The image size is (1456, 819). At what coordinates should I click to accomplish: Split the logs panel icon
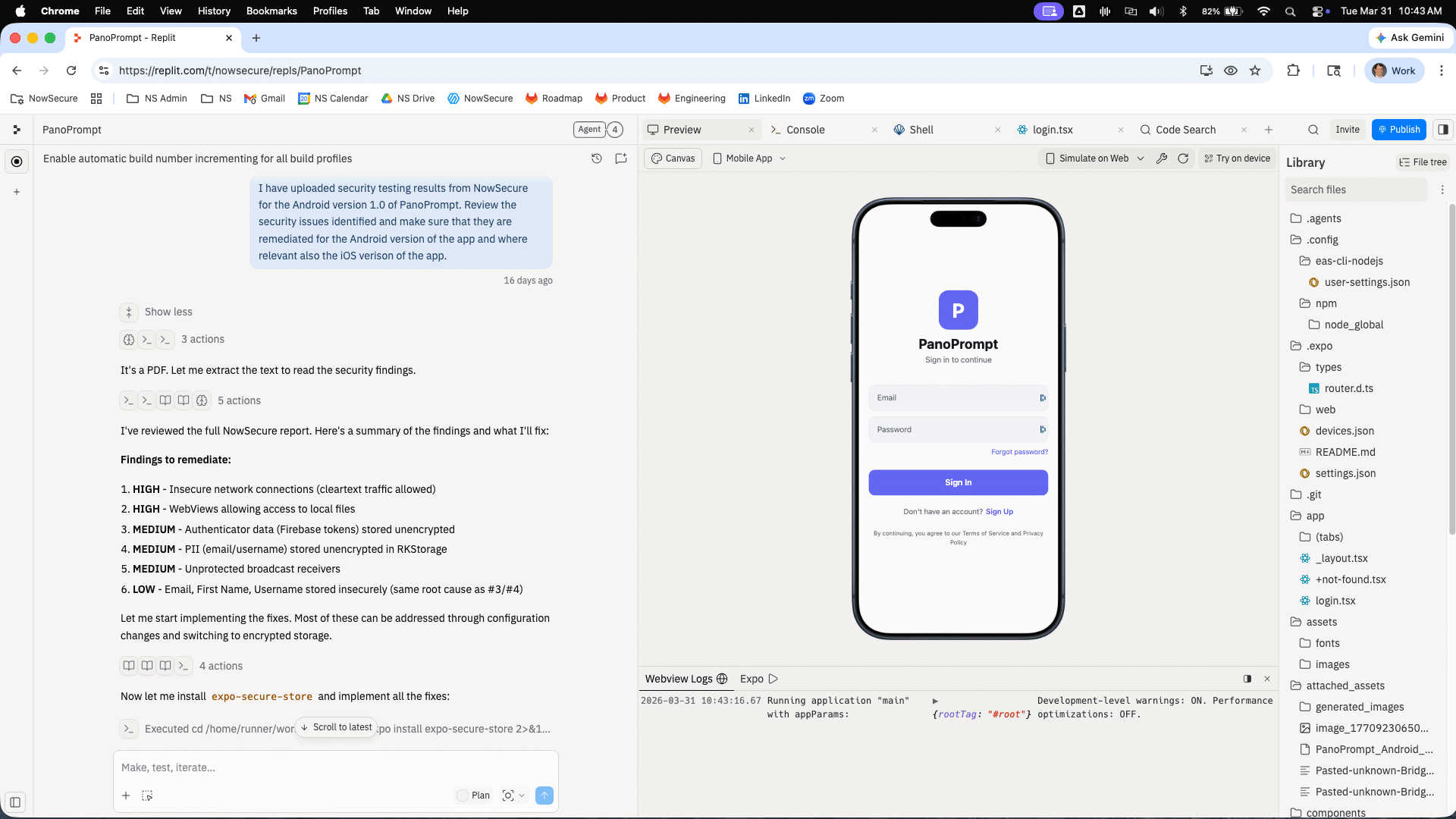click(1247, 679)
